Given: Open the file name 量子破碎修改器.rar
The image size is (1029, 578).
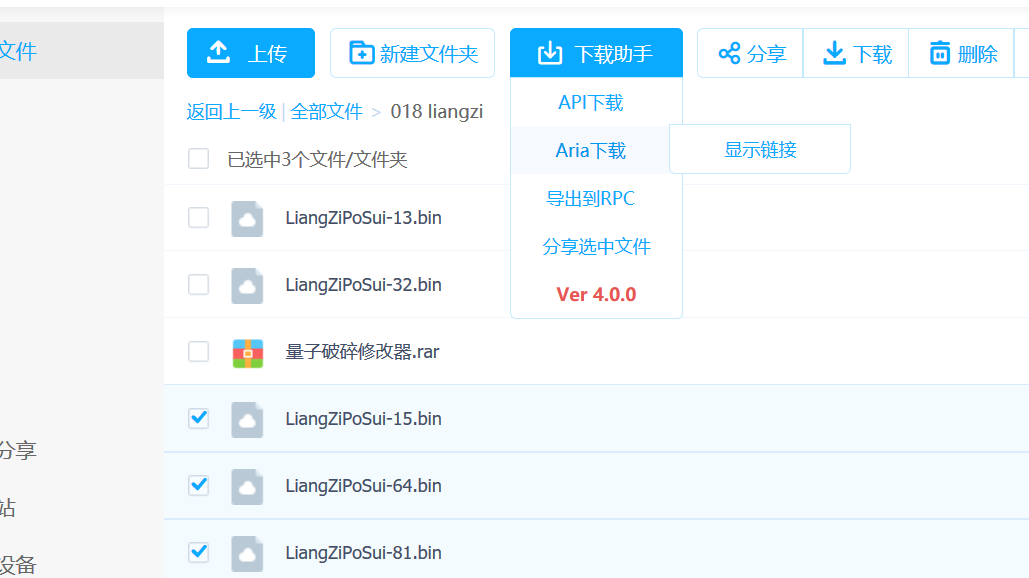Looking at the screenshot, I should (362, 352).
